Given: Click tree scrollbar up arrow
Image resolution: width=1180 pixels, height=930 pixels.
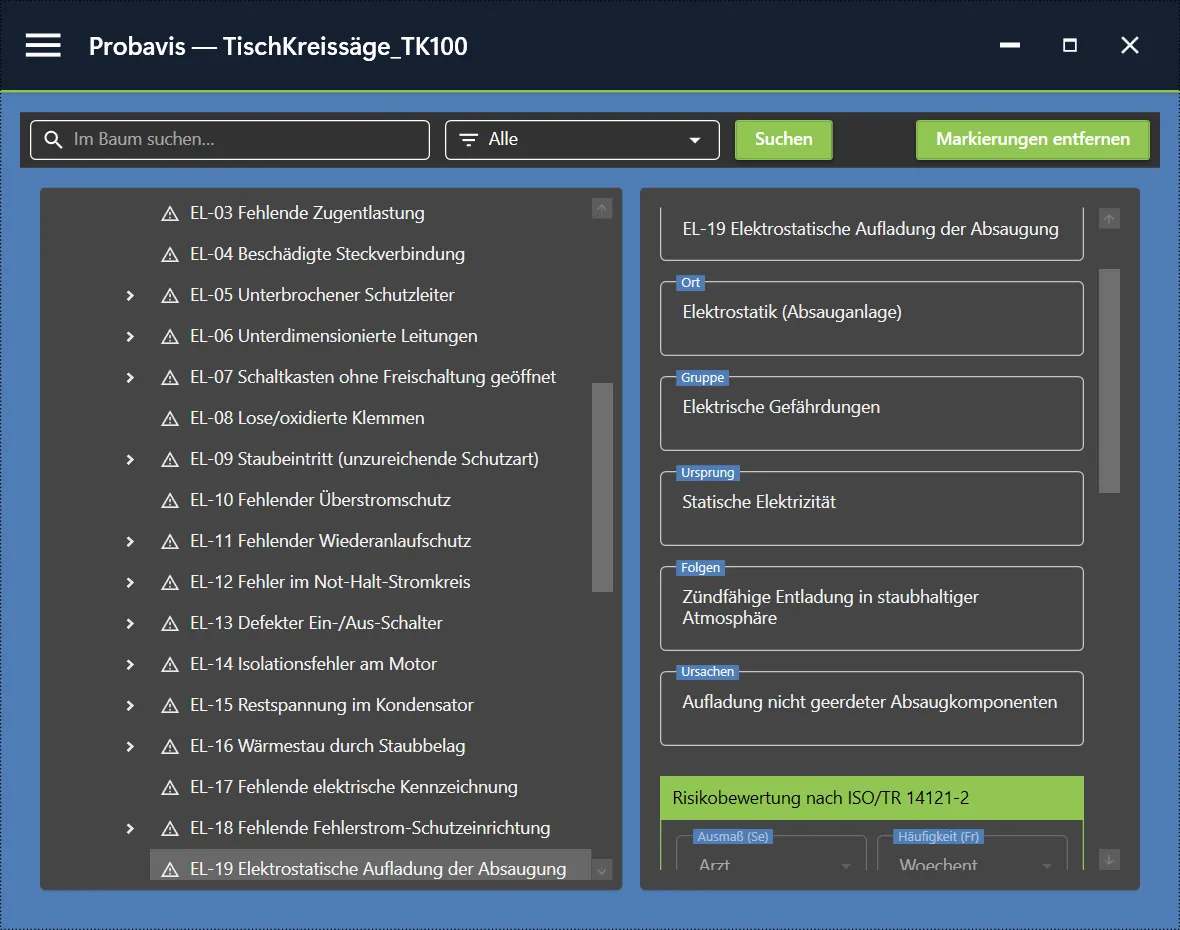Looking at the screenshot, I should (x=602, y=208).
